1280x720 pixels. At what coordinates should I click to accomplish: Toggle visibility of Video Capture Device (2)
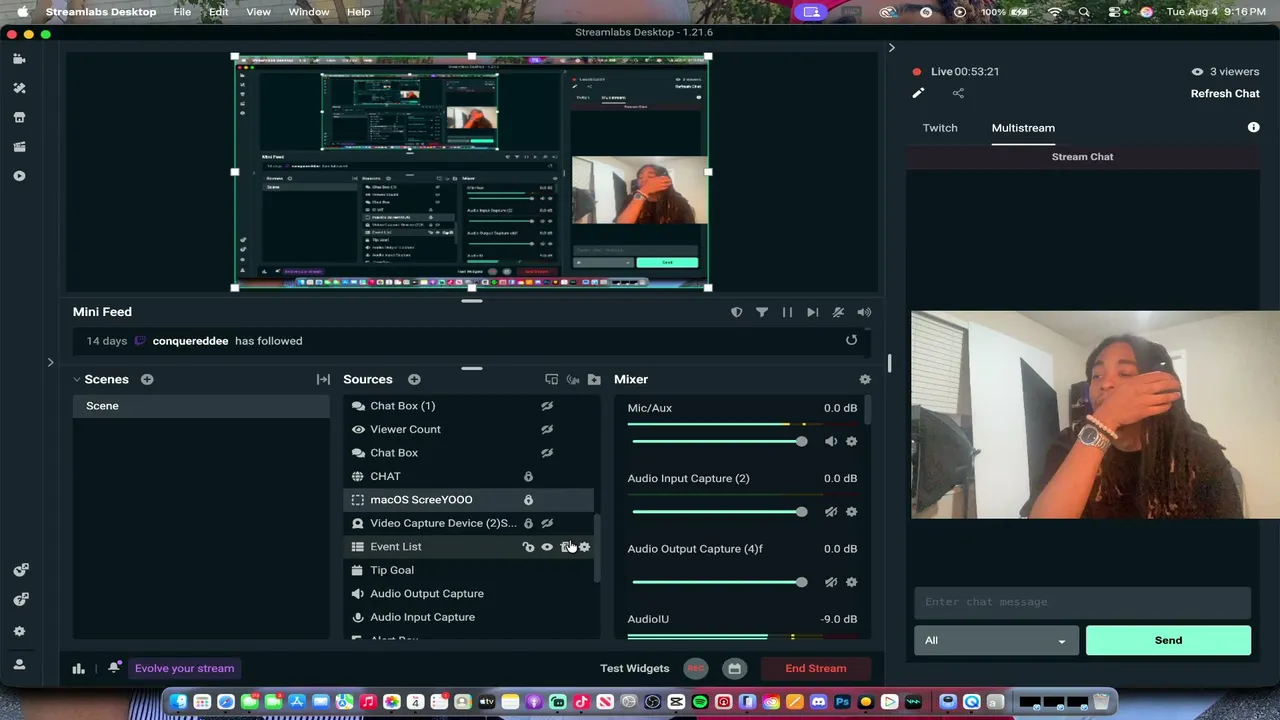[547, 523]
